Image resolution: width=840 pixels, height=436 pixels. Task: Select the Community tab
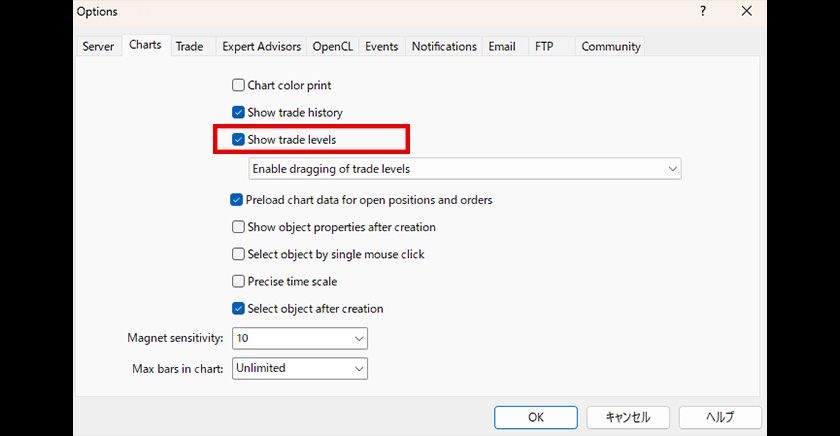click(x=610, y=47)
